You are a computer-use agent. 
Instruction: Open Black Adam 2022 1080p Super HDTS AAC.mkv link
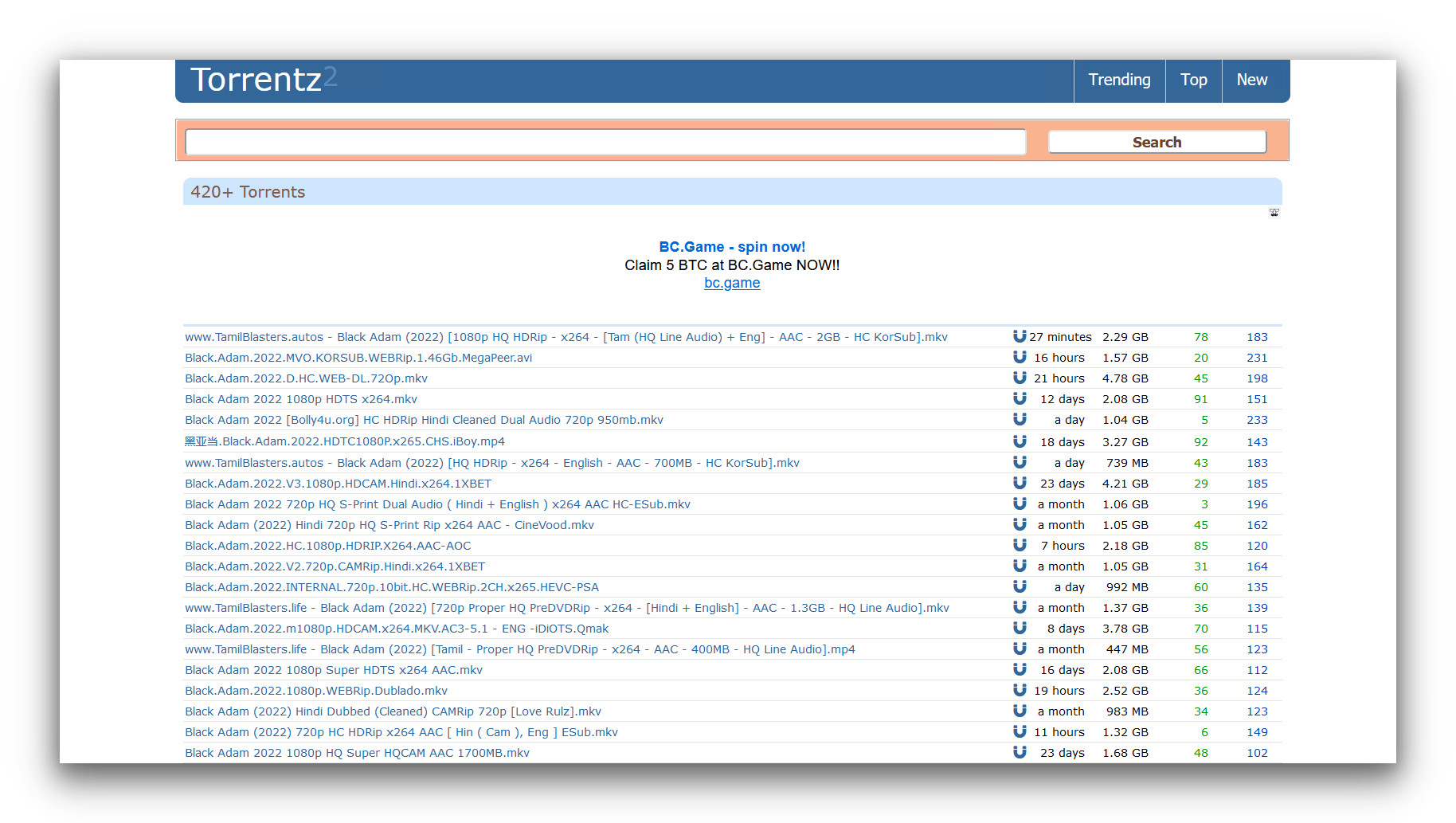[334, 670]
